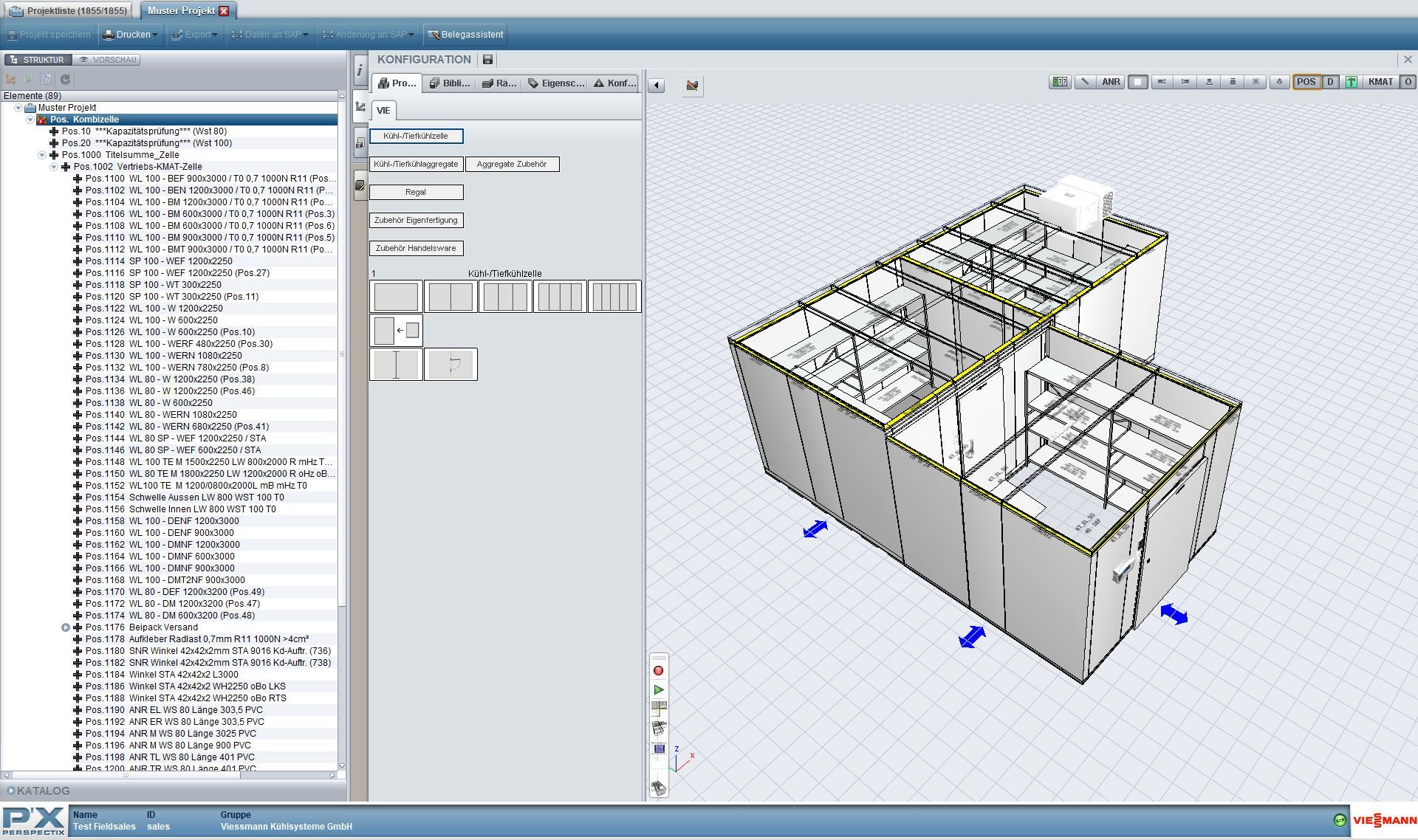Click the left arrow collapse viewport button
Image resolution: width=1418 pixels, height=840 pixels.
point(656,86)
